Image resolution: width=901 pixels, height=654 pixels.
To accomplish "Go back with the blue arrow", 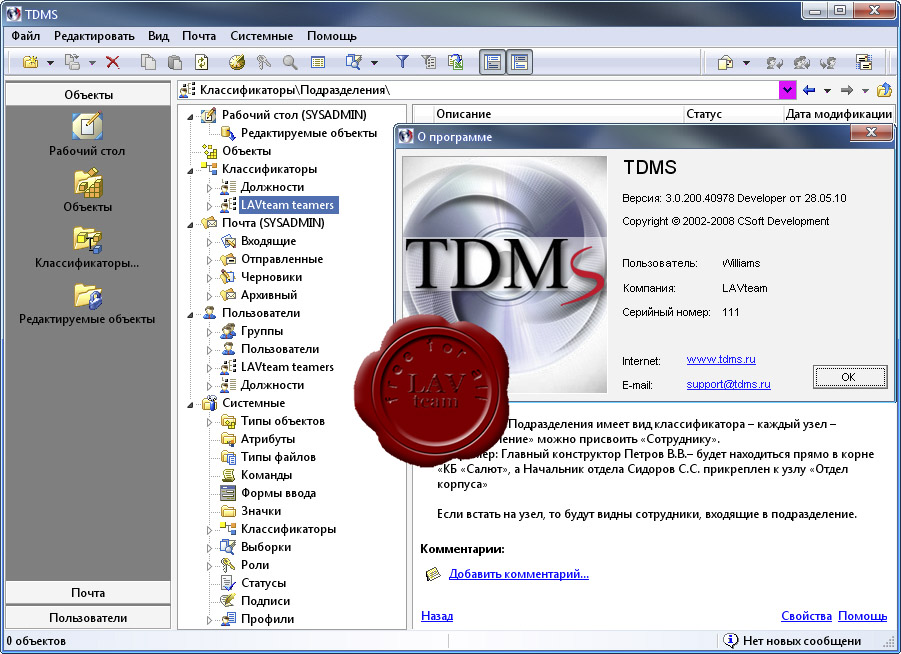I will (809, 90).
